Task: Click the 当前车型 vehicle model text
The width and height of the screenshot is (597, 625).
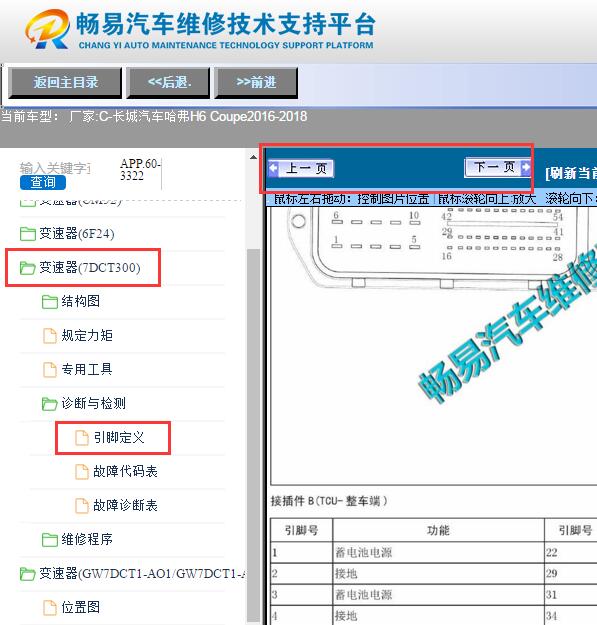Action: pos(155,116)
